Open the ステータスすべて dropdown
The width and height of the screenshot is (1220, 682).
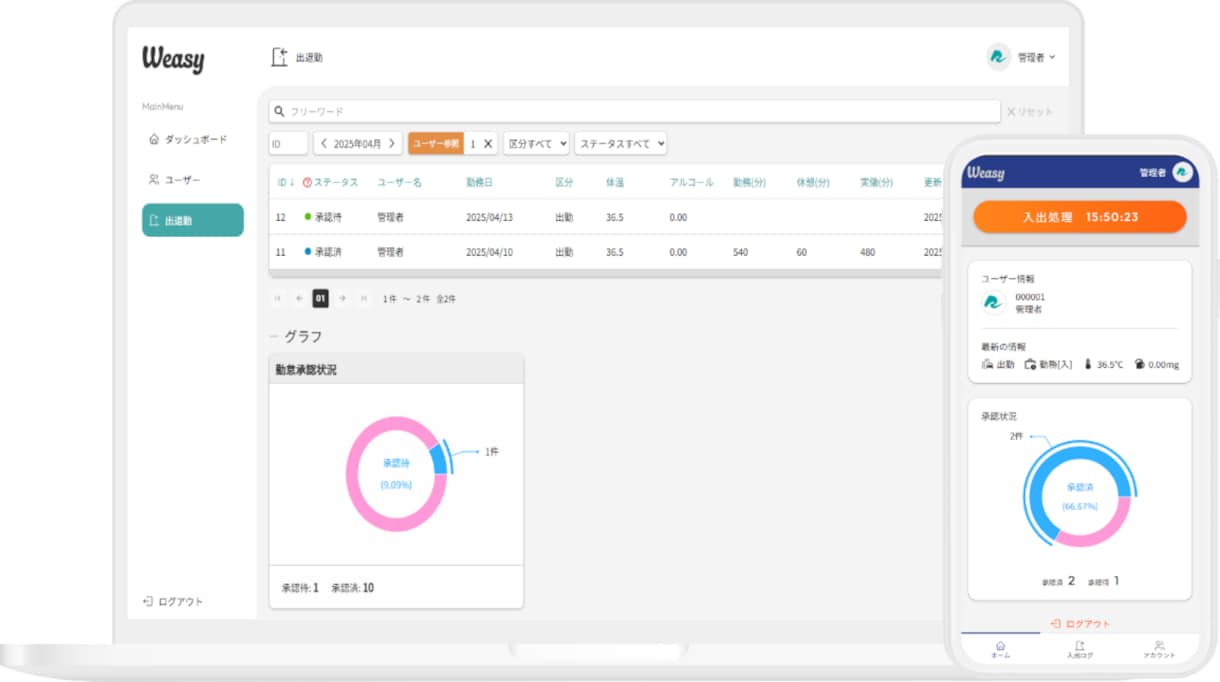[x=622, y=143]
